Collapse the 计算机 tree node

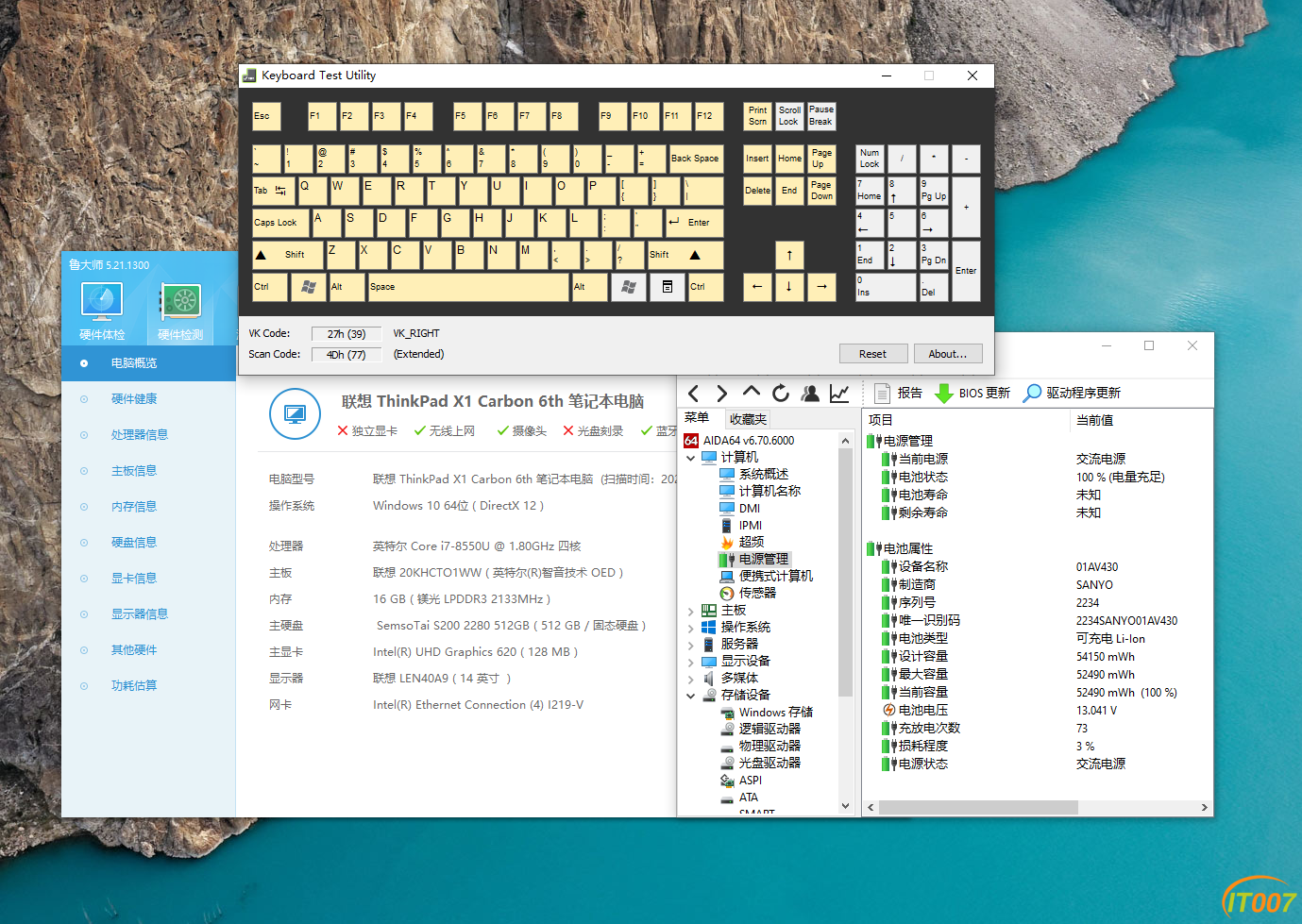click(690, 458)
